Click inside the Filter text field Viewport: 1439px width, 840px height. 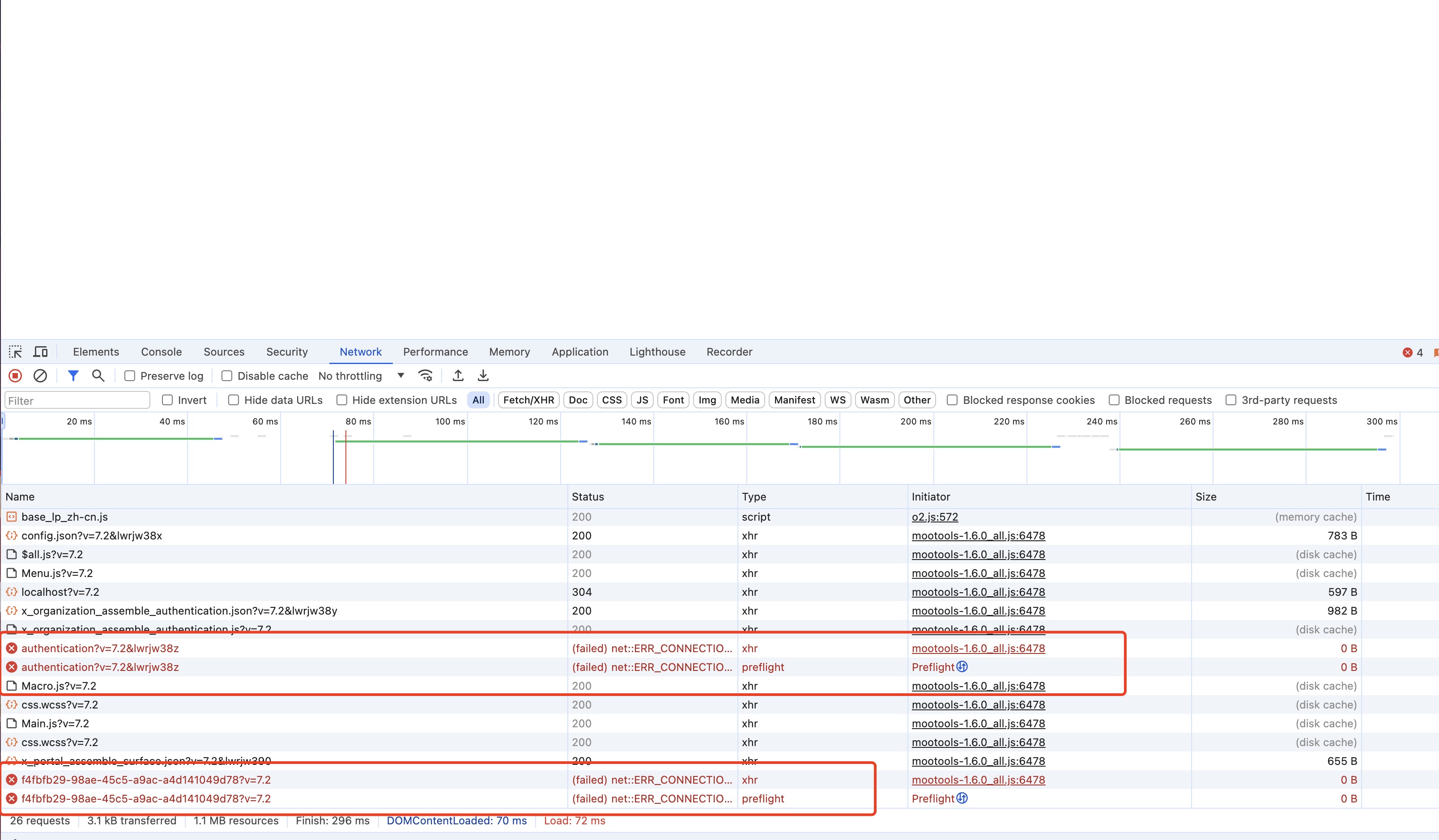pos(77,401)
